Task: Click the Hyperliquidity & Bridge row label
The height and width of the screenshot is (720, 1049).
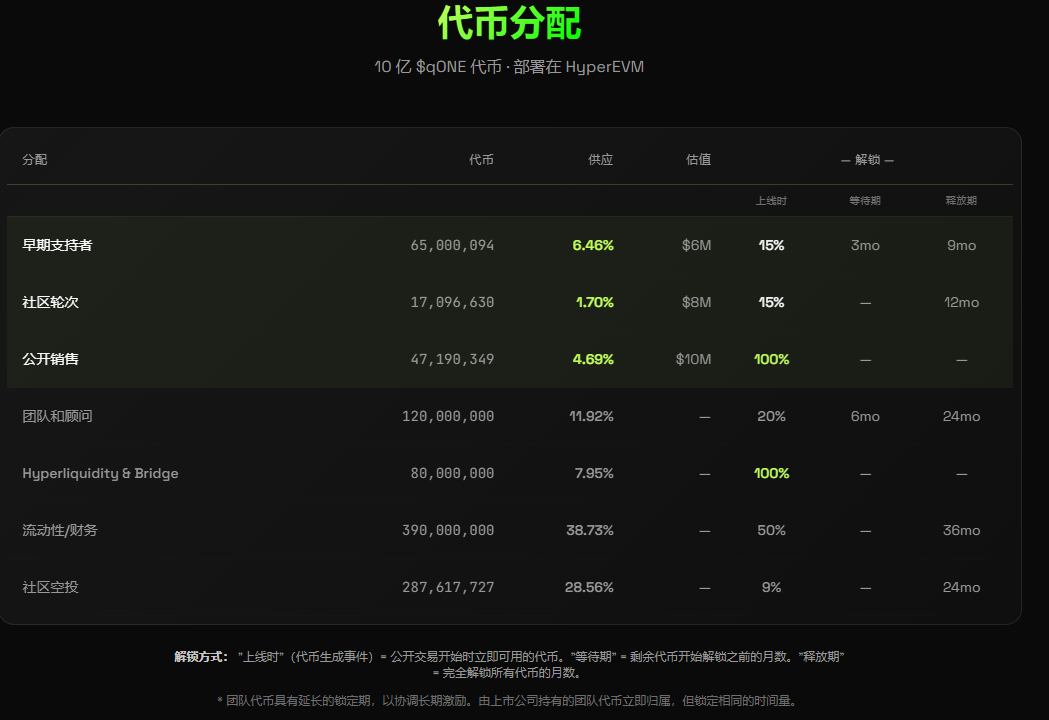Action: pos(100,473)
